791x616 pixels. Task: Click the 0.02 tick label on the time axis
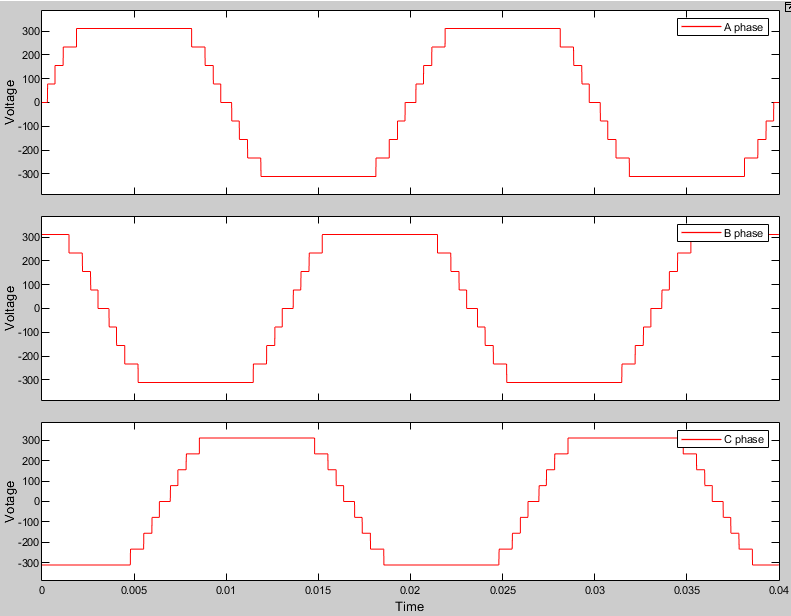coord(410,590)
